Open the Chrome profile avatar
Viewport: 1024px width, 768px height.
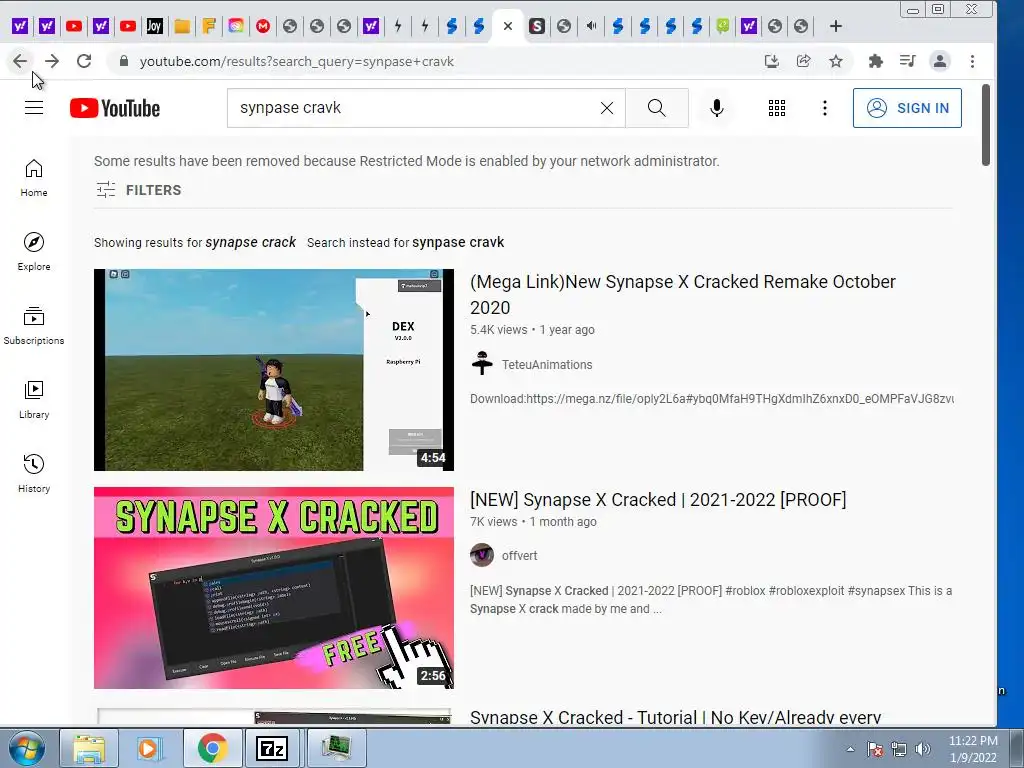pyautogui.click(x=940, y=61)
